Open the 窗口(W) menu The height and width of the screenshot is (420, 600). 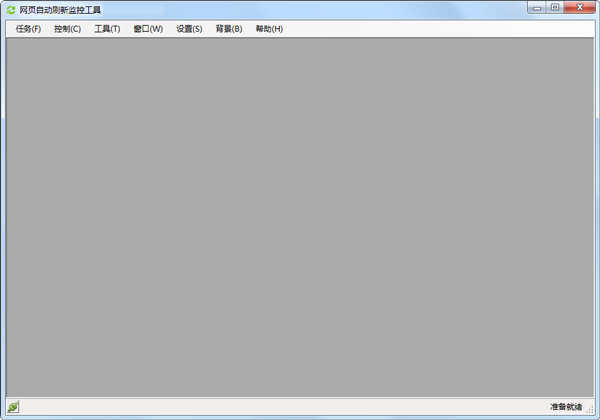point(148,29)
